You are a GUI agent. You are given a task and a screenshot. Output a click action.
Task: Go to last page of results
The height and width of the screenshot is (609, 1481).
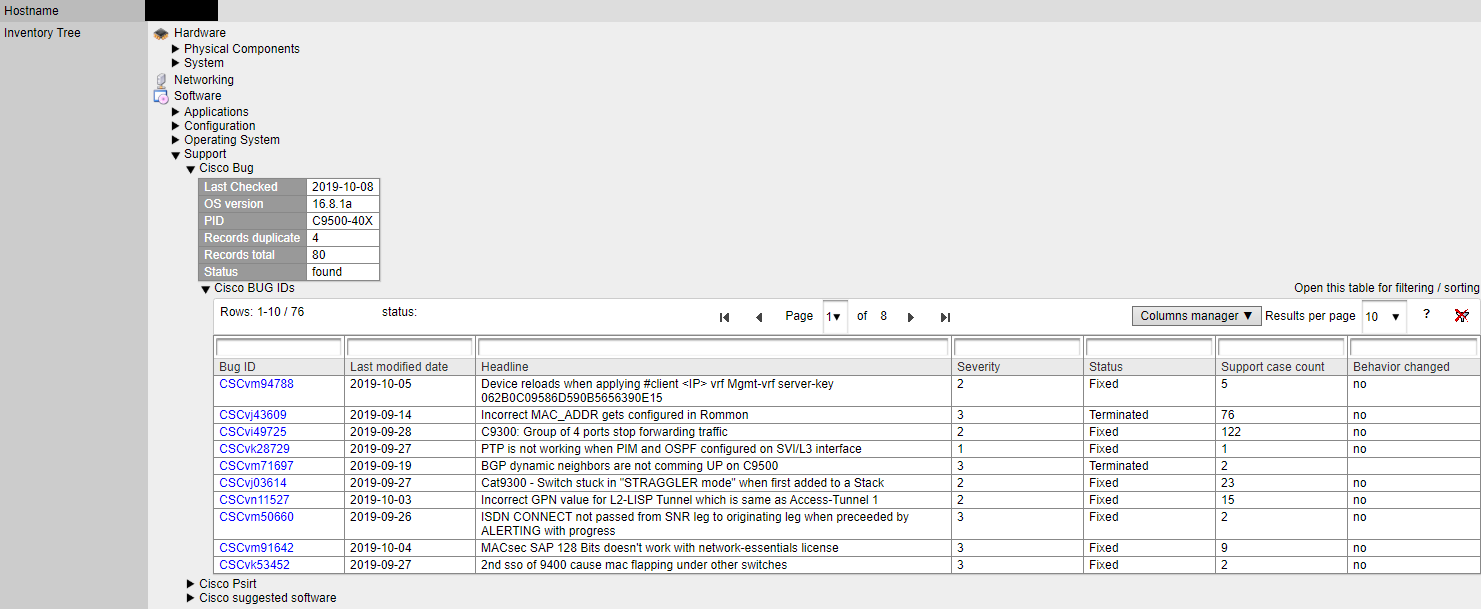click(945, 317)
